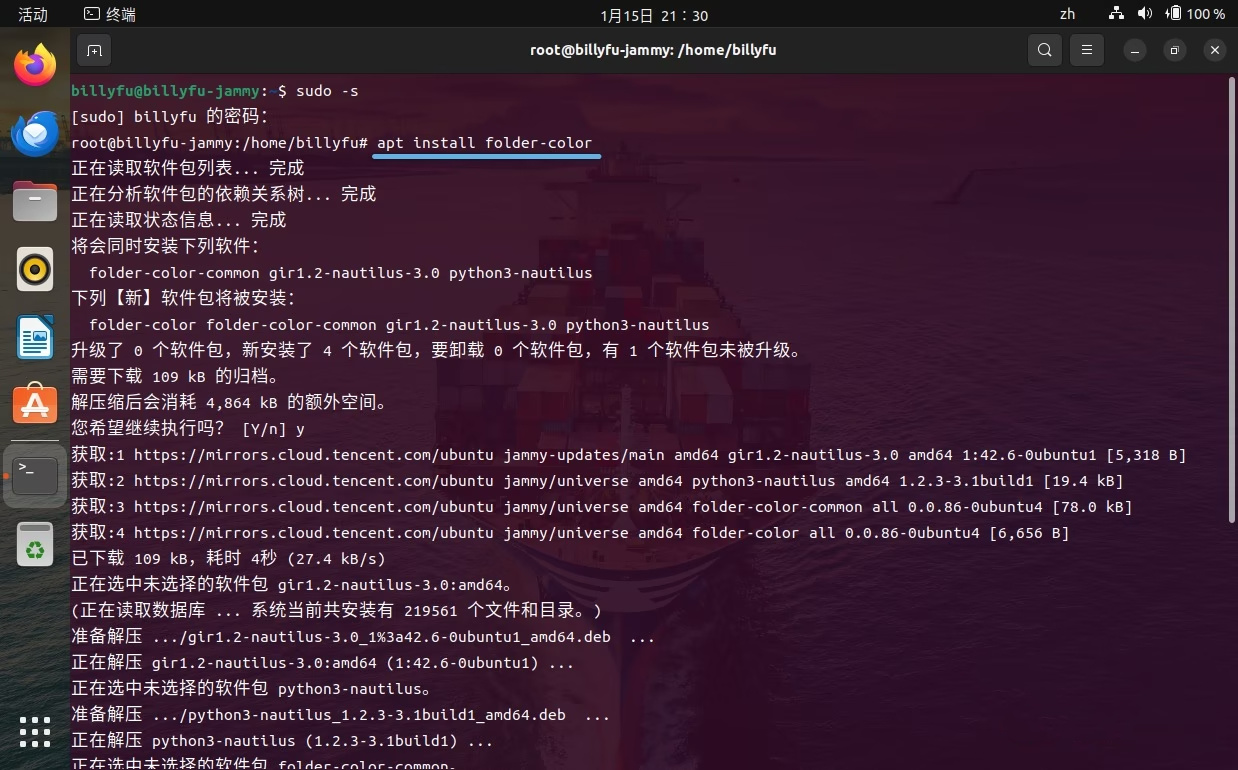Open a new terminal tab
Image resolution: width=1238 pixels, height=770 pixels.
click(94, 50)
